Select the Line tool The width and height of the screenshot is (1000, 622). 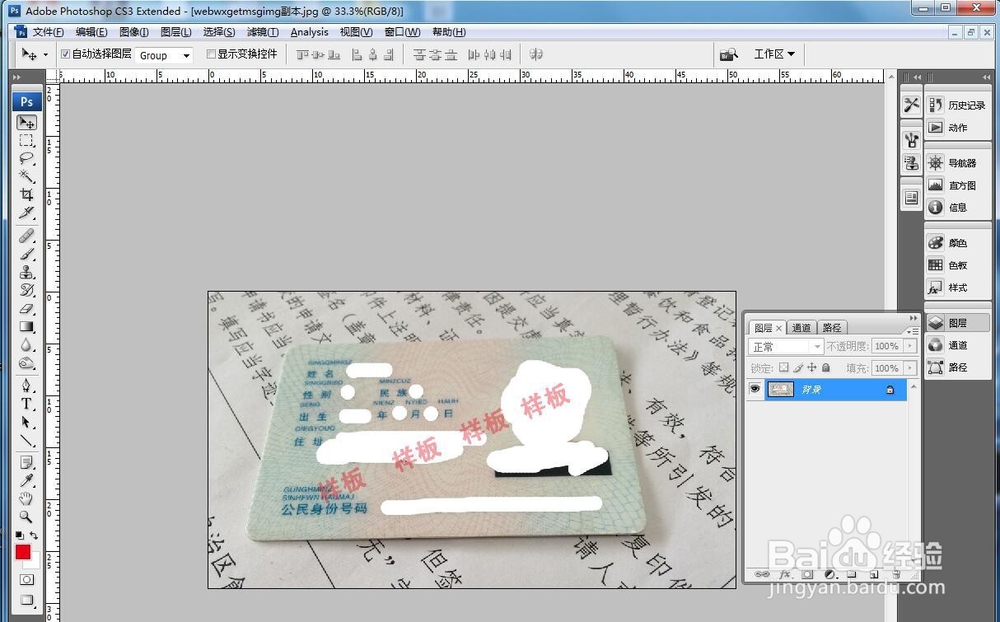click(x=27, y=440)
